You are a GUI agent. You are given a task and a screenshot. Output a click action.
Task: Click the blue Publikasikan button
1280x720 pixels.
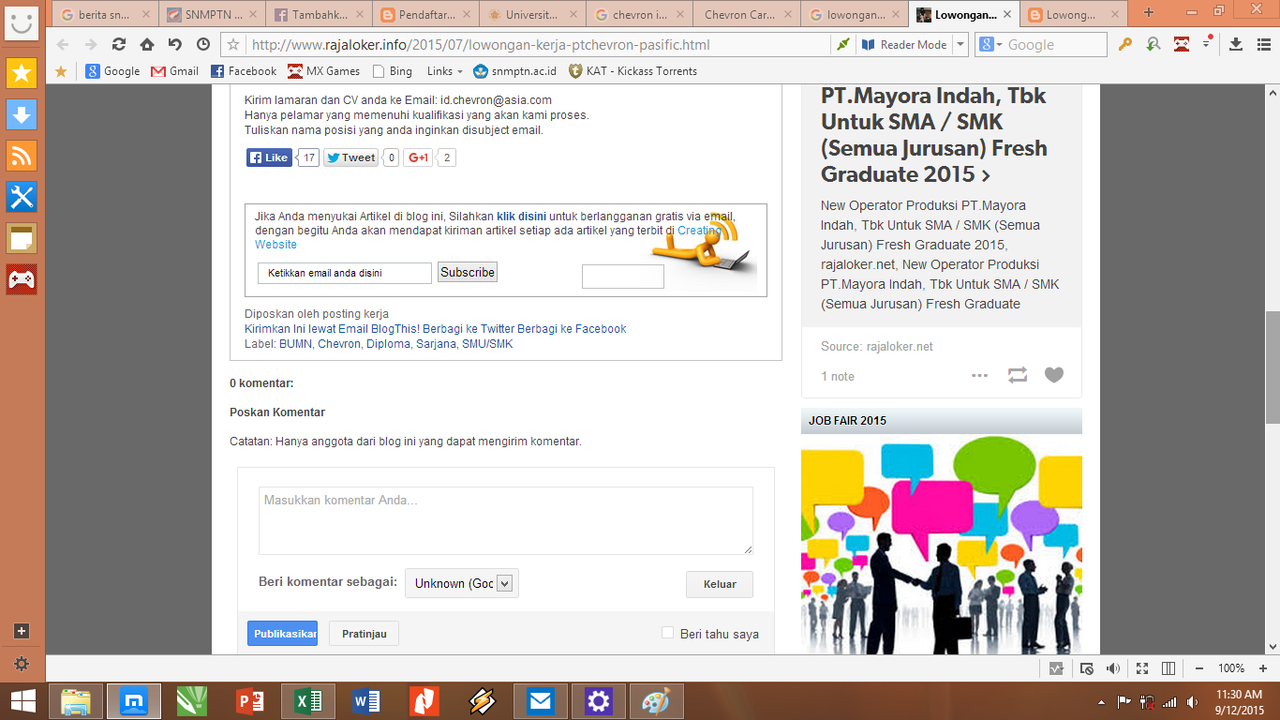point(283,633)
